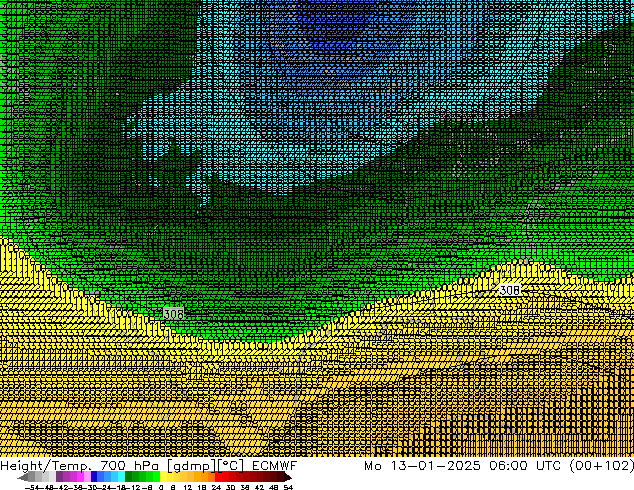Click the dark maroon arrow end of the scale
The image size is (634, 490).
[x=288, y=477]
